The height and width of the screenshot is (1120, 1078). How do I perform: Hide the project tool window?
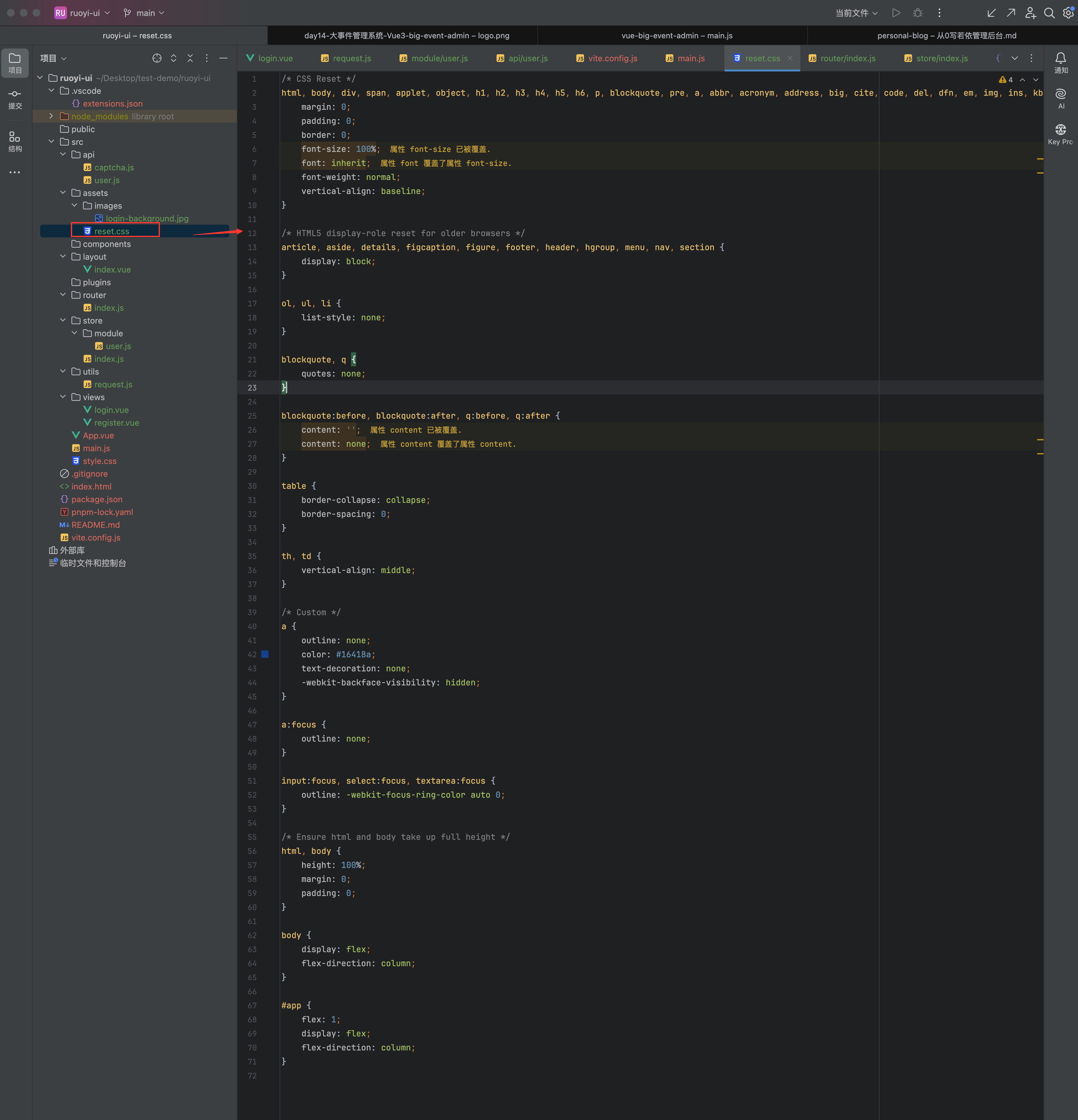[x=223, y=58]
